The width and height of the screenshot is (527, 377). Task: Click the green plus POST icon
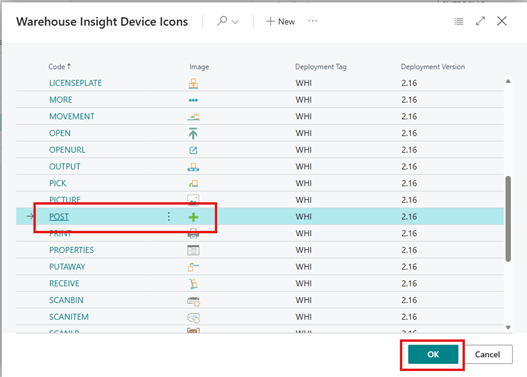click(x=193, y=217)
